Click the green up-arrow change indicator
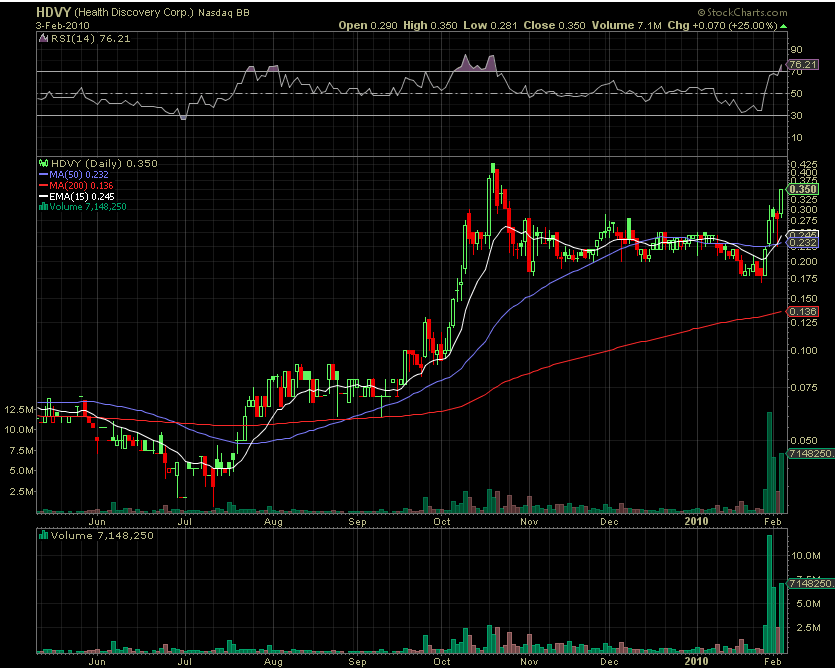 tap(783, 26)
